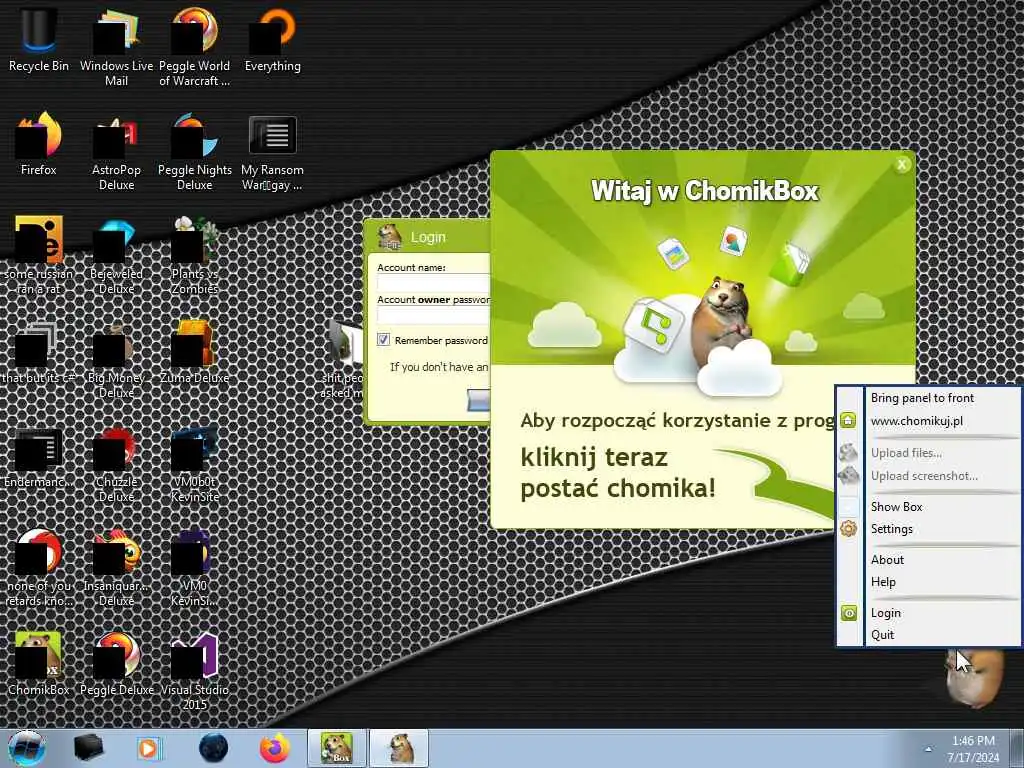Select the 'that but its c#' desktop icon
1024x768 pixels.
click(x=39, y=353)
